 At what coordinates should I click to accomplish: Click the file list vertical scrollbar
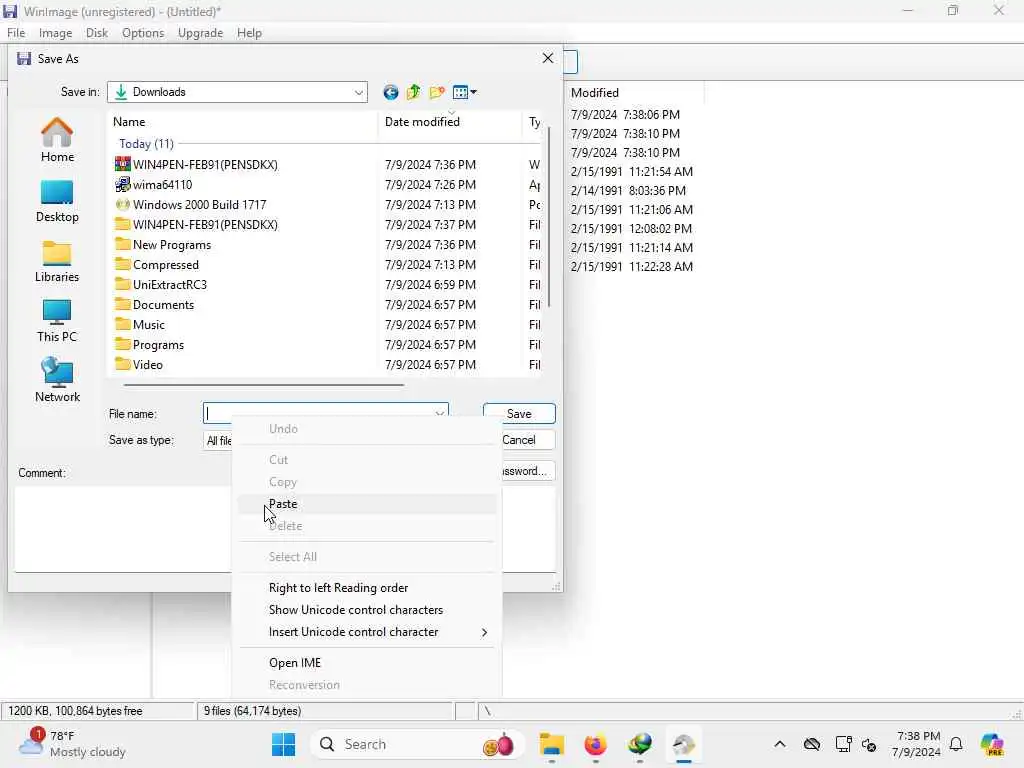[549, 218]
